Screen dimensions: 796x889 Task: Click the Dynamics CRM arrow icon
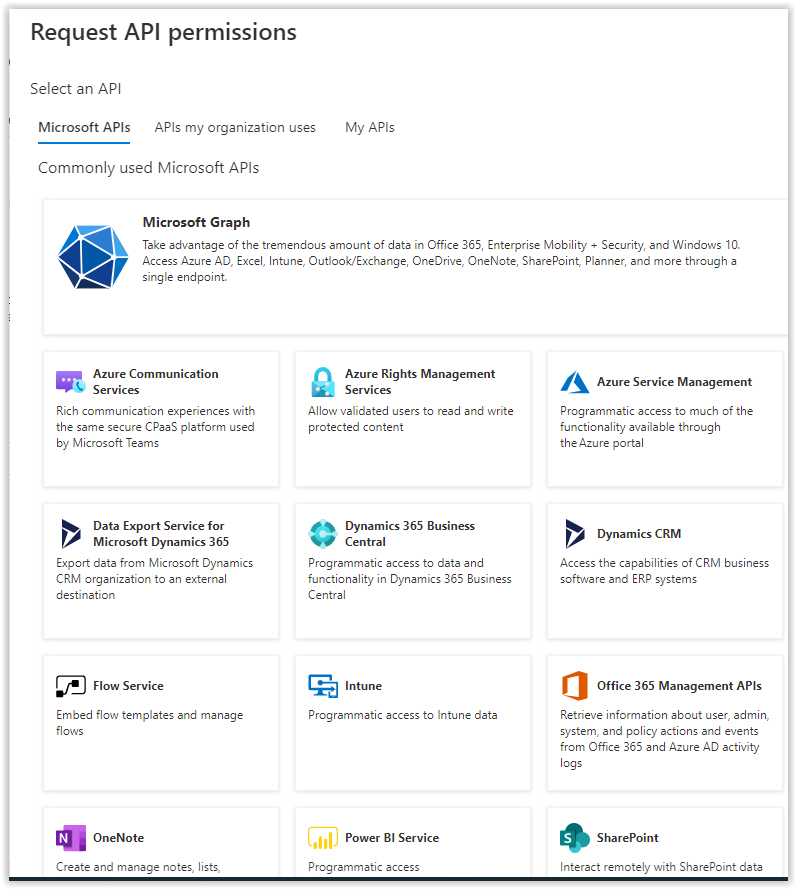[x=574, y=534]
